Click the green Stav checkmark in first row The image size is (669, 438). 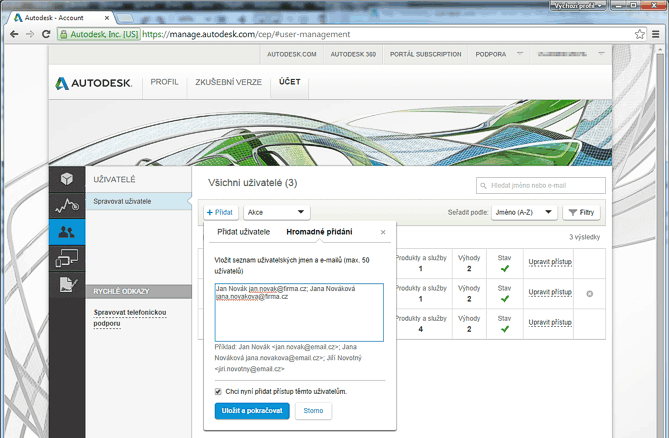[x=505, y=269]
